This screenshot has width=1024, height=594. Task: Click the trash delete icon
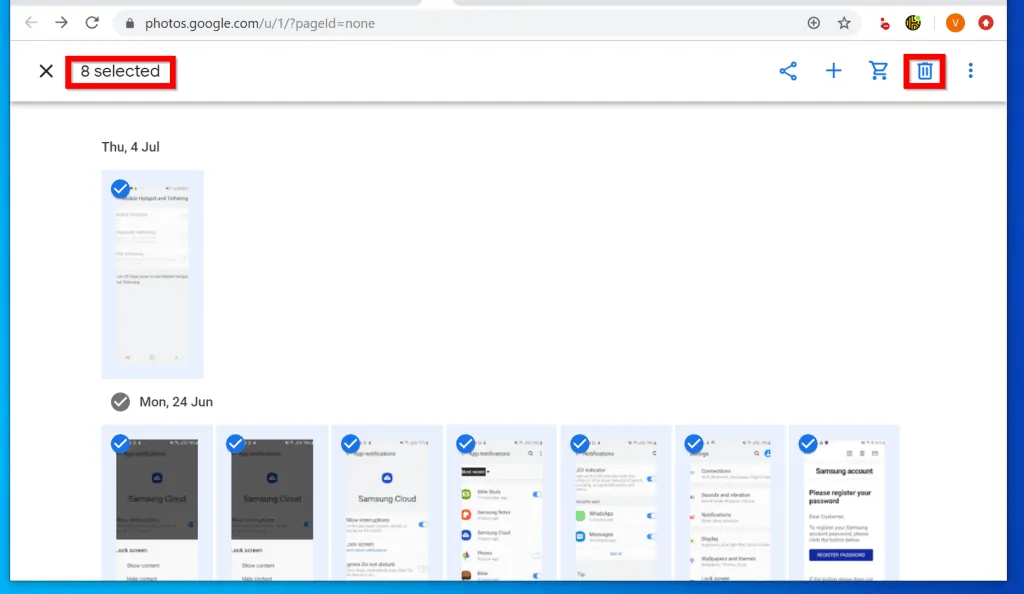pos(925,71)
